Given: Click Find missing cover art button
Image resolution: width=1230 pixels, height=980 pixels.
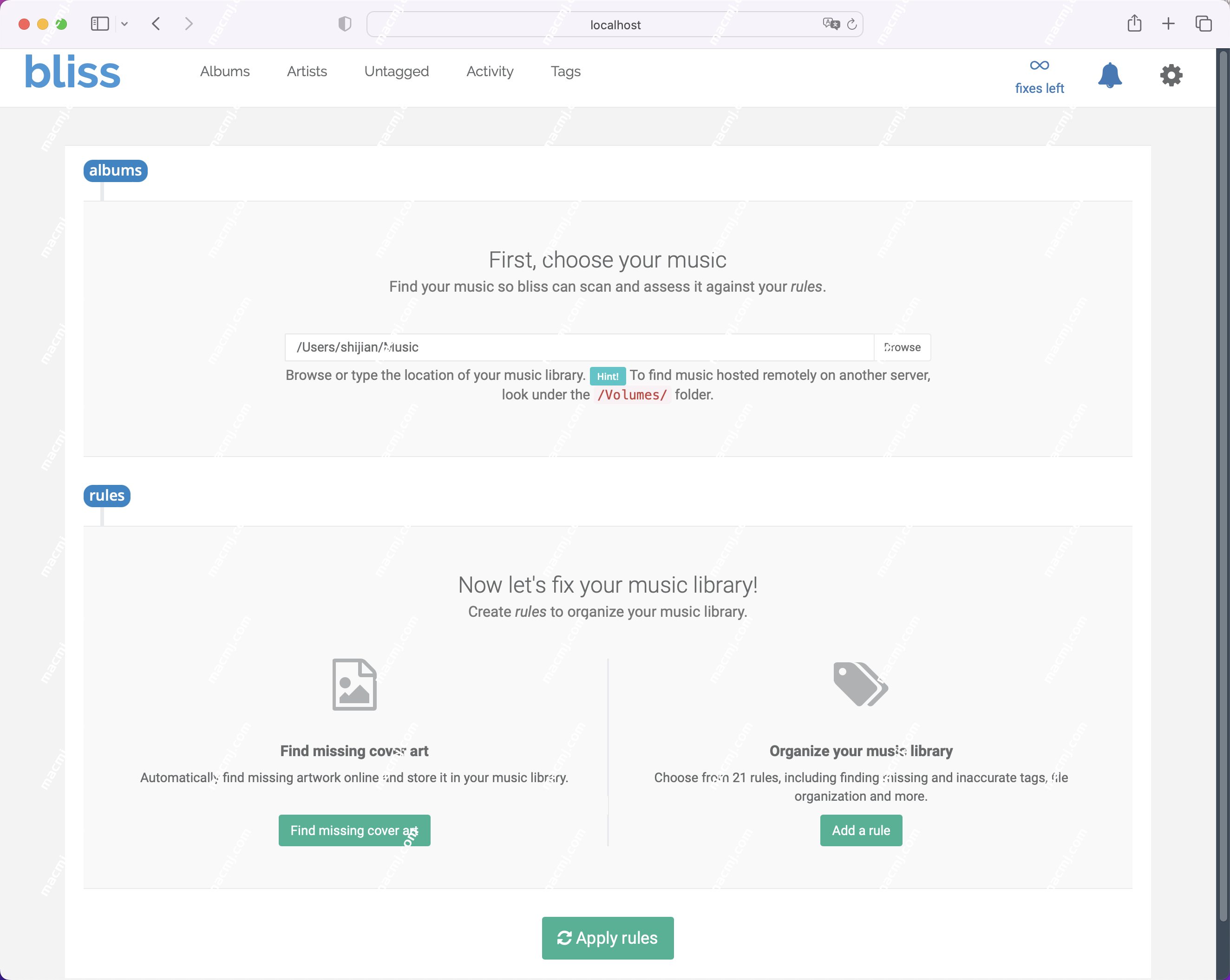Looking at the screenshot, I should pos(354,830).
